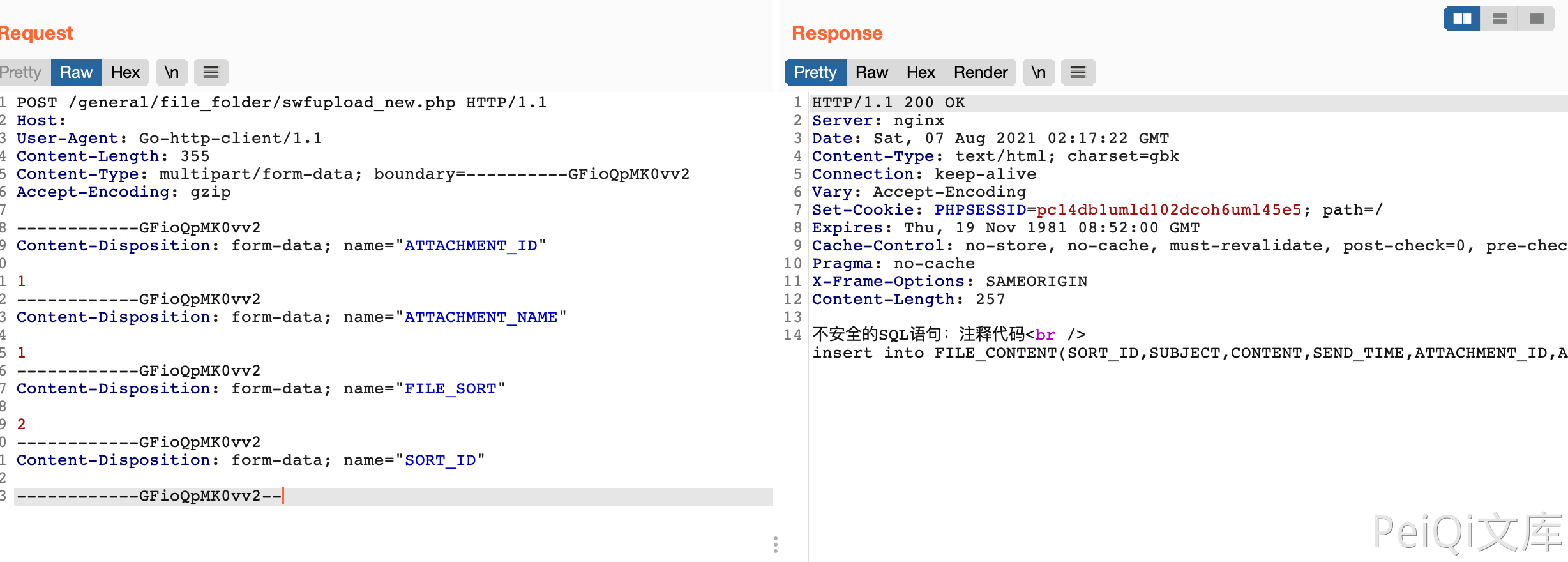The height and width of the screenshot is (562, 1568).
Task: Click the Pragma no-cache header
Action: (x=893, y=263)
